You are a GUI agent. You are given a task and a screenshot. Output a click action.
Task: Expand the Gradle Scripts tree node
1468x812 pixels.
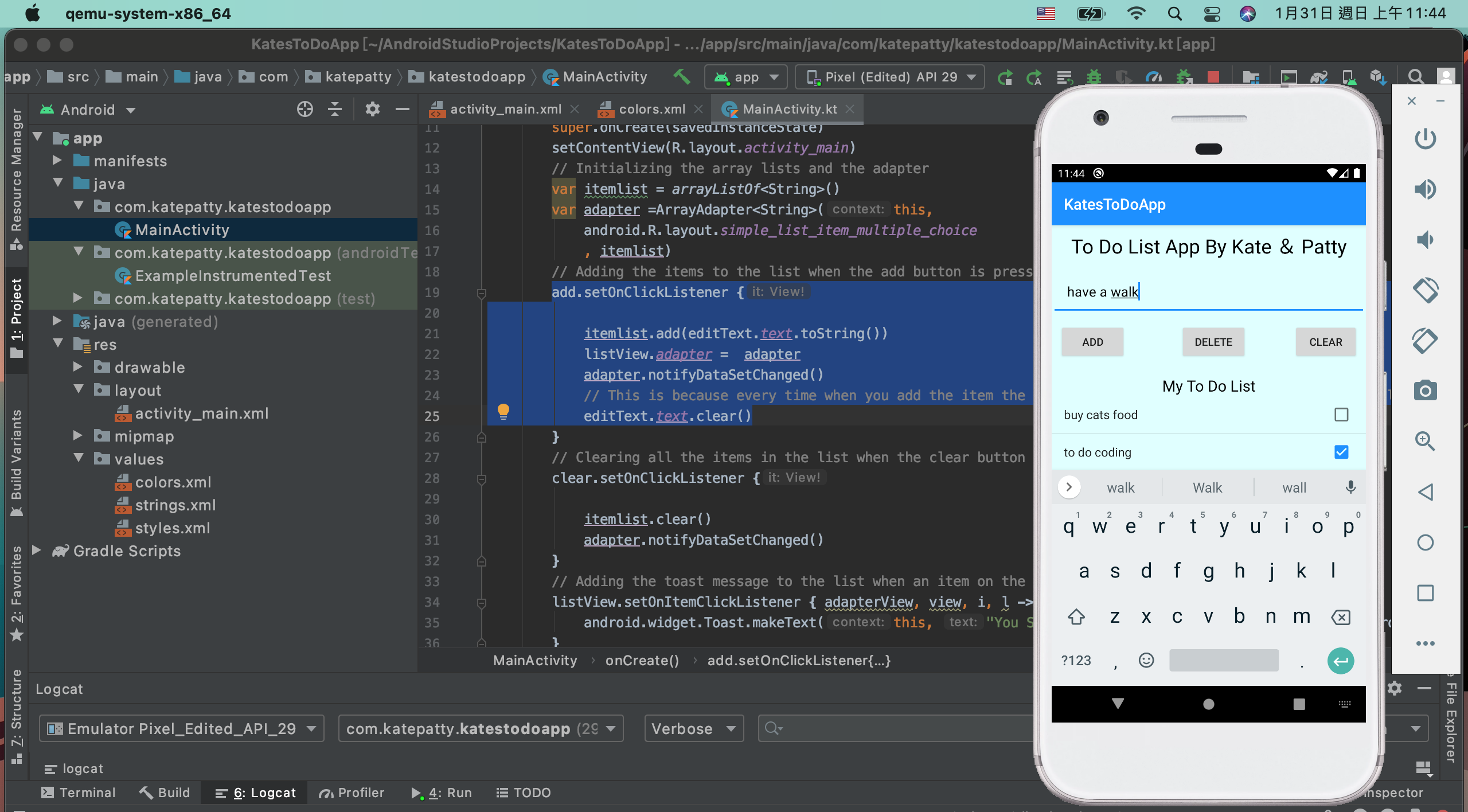tap(37, 551)
